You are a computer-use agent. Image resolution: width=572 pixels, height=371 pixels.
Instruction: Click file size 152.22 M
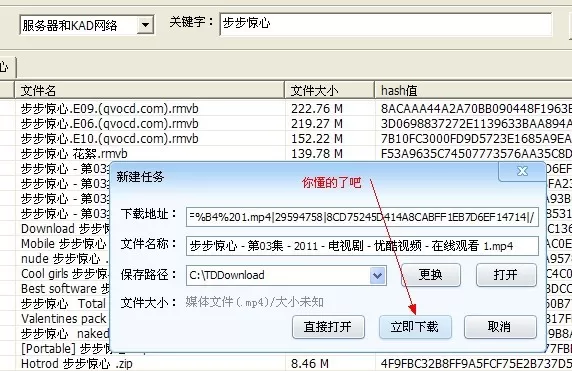point(317,139)
